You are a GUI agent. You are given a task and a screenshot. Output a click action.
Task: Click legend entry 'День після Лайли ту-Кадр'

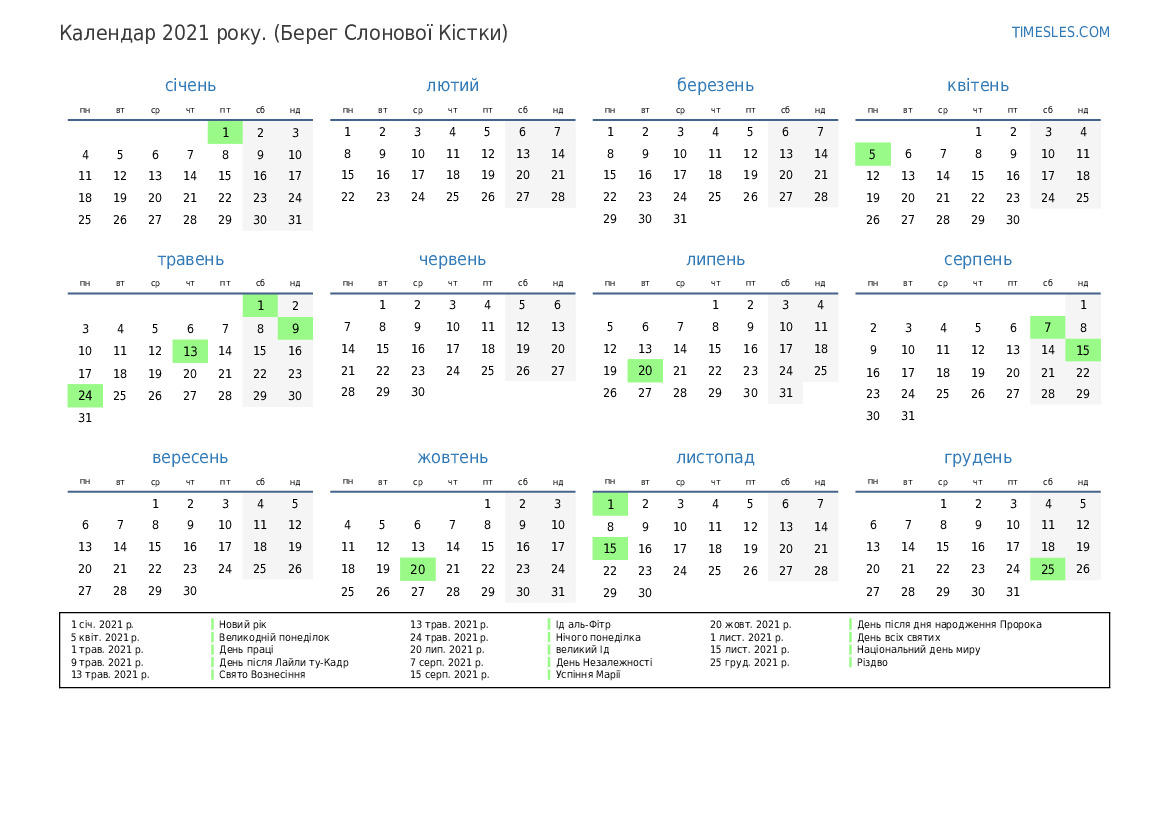coord(283,662)
